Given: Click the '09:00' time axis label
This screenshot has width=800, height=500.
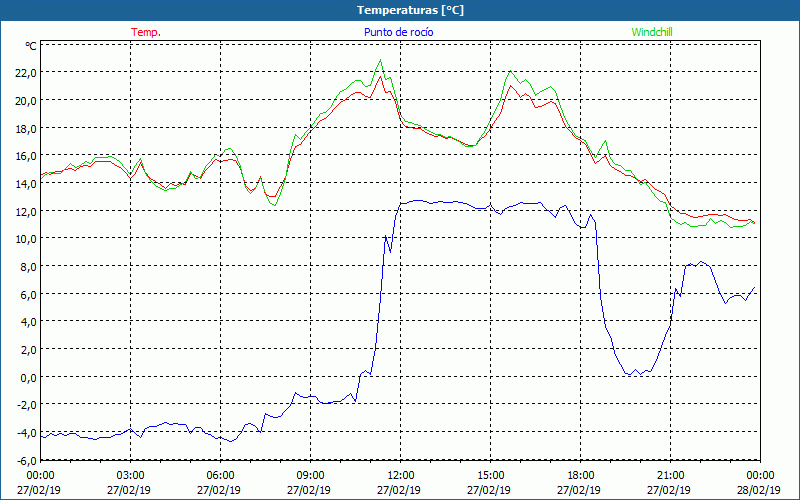Looking at the screenshot, I should (x=310, y=476).
